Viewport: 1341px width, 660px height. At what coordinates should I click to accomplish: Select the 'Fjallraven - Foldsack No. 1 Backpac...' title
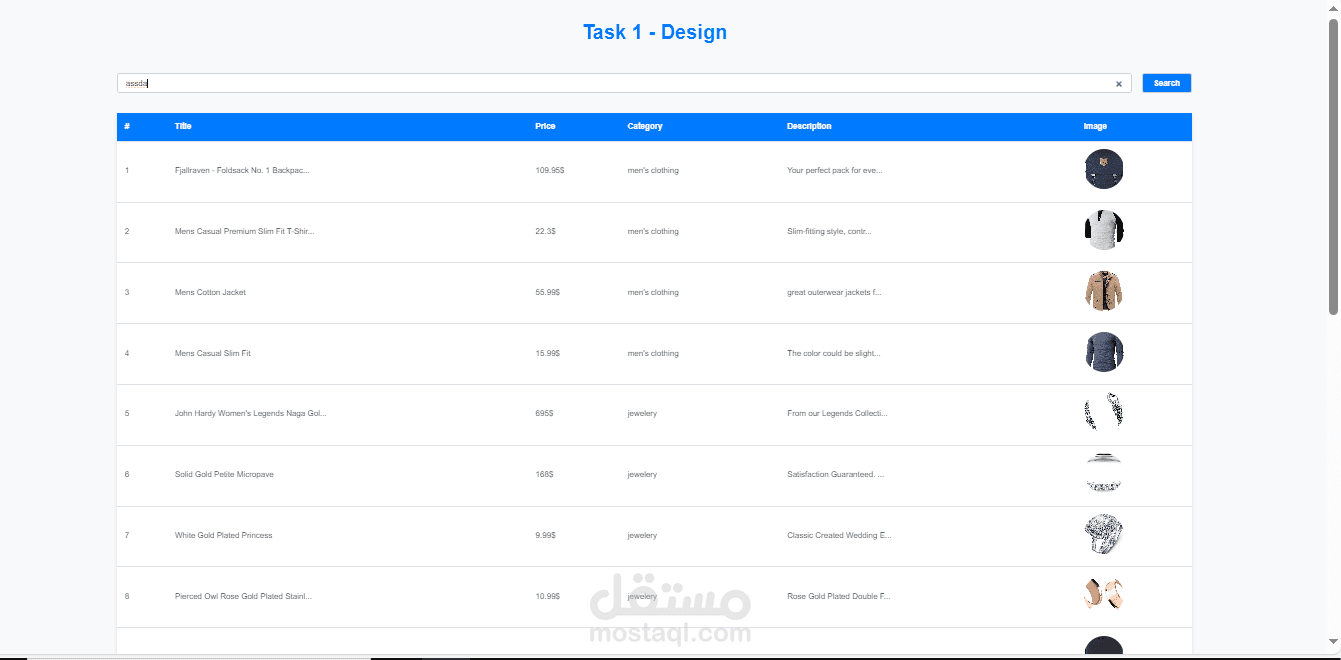[x=242, y=170]
